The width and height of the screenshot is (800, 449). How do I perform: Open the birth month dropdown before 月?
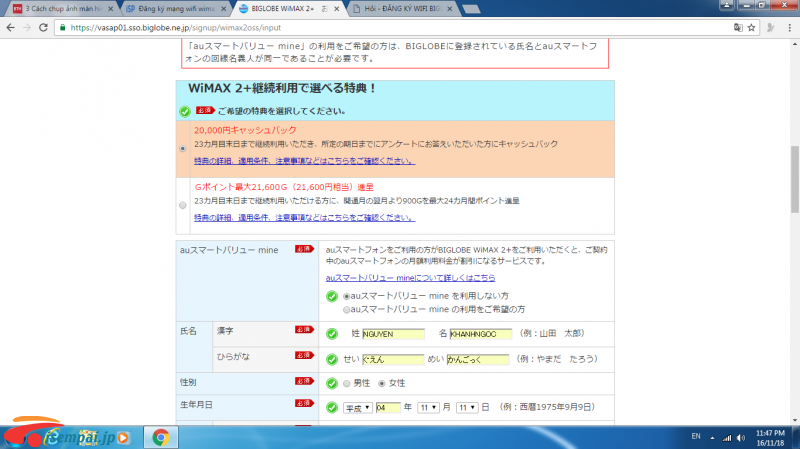pyautogui.click(x=428, y=407)
